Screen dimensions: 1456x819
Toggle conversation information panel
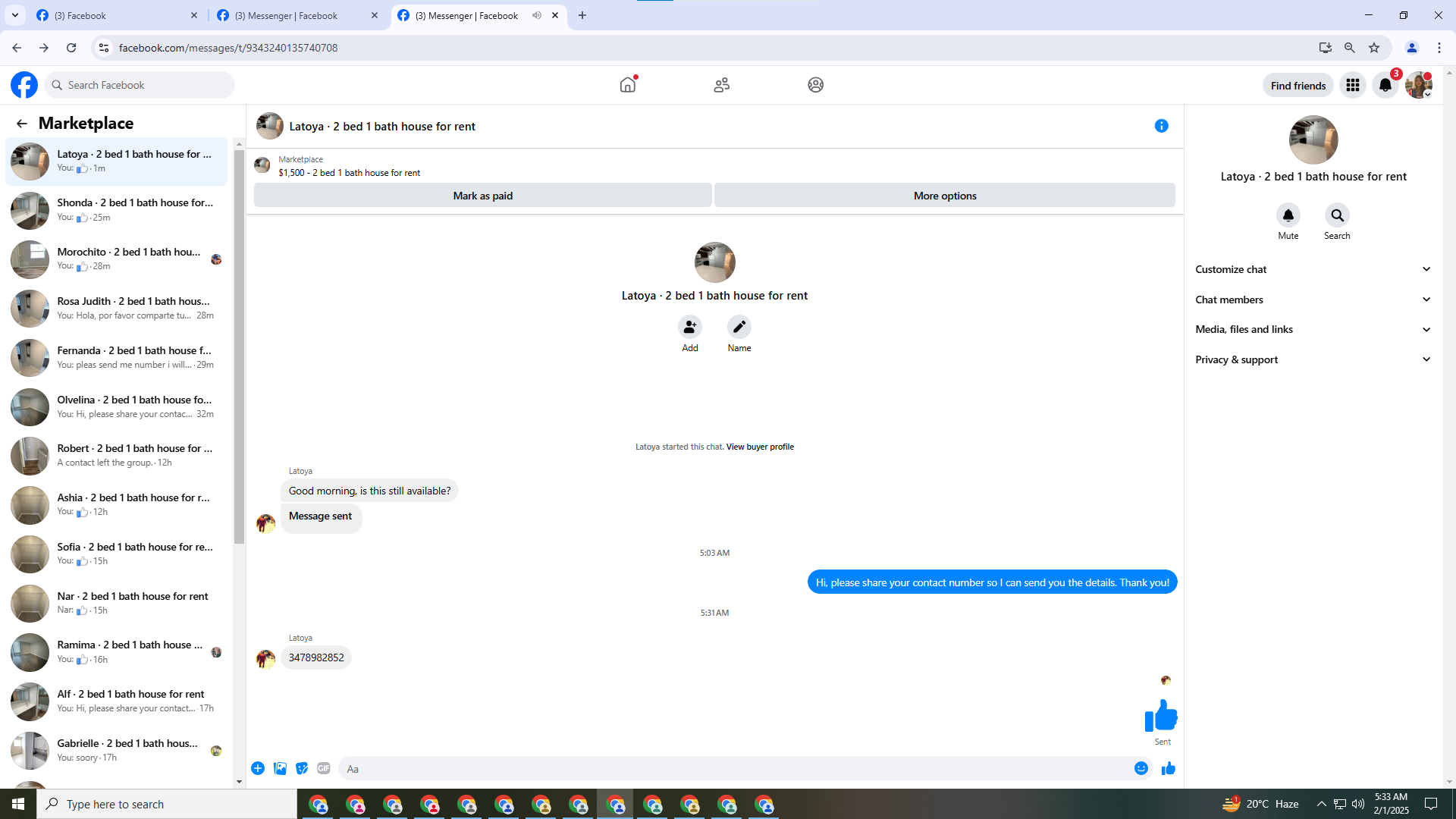coord(1161,126)
